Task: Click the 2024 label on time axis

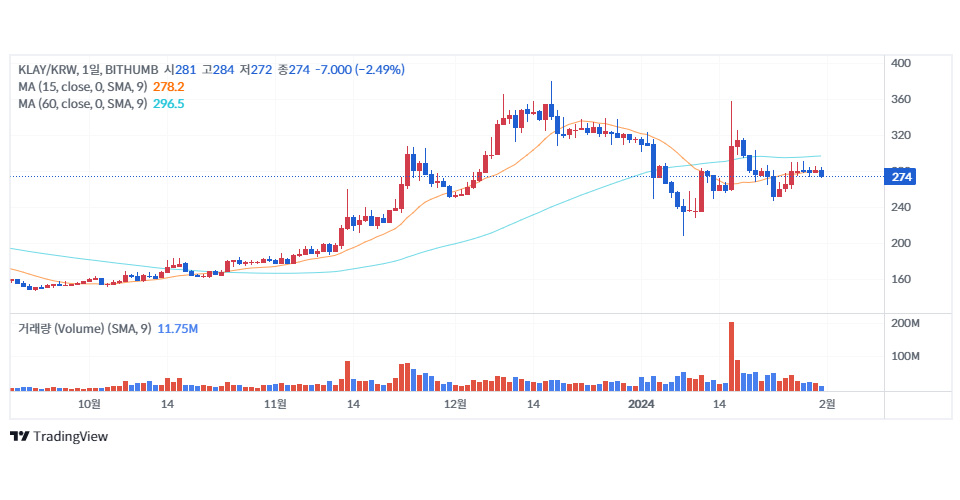Action: 640,404
